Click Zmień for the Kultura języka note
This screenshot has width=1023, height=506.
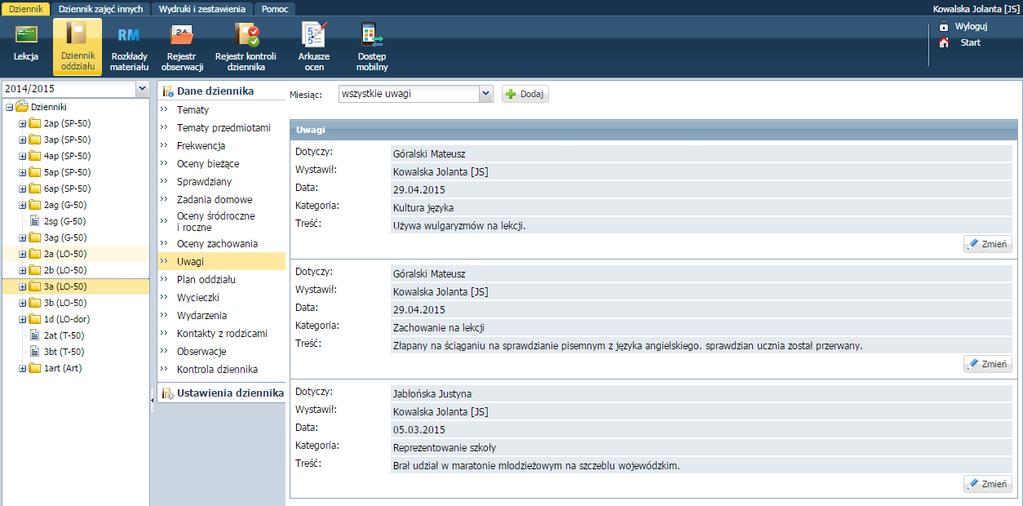click(x=988, y=244)
